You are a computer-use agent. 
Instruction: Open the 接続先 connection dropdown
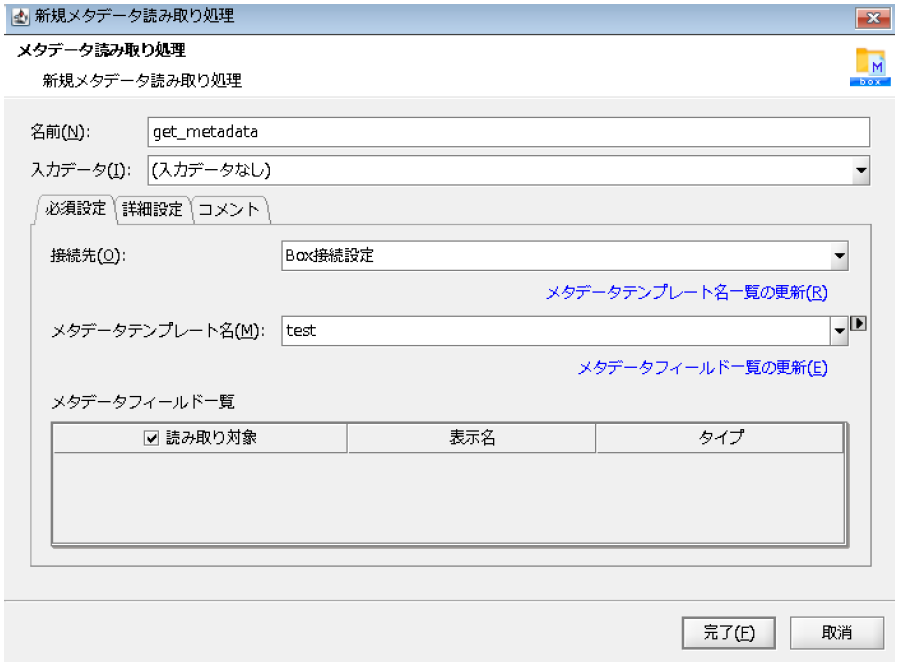[838, 256]
